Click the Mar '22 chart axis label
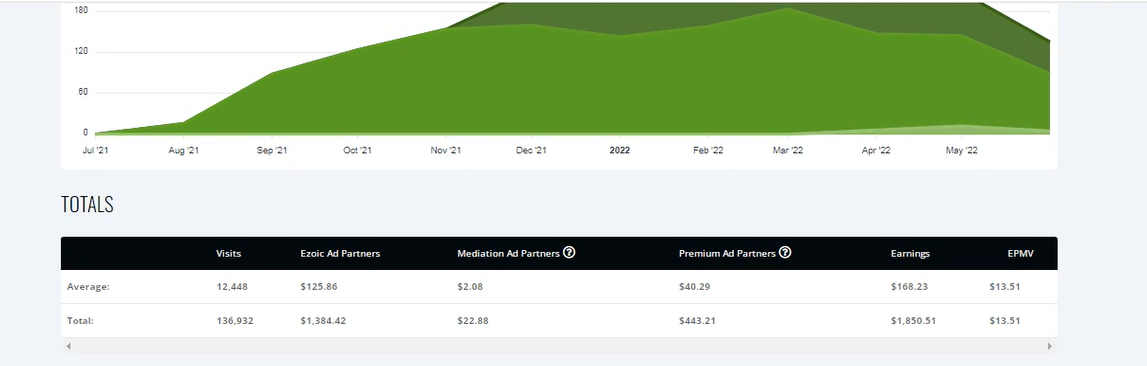1147x366 pixels. coord(787,150)
